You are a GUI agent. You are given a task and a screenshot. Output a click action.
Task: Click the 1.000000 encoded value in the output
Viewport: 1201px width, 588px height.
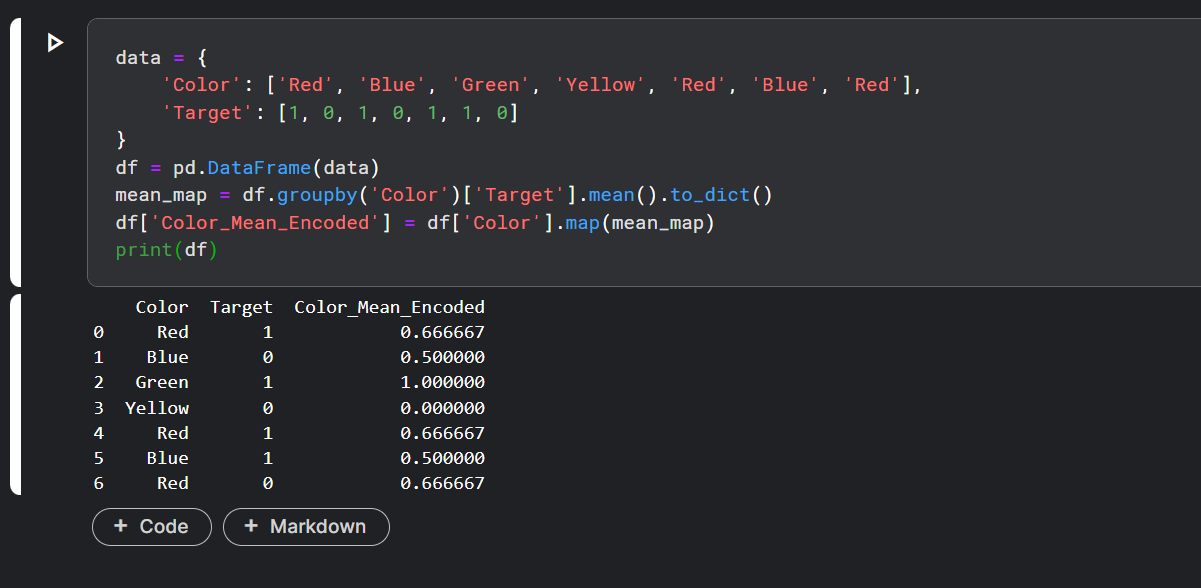(x=442, y=382)
